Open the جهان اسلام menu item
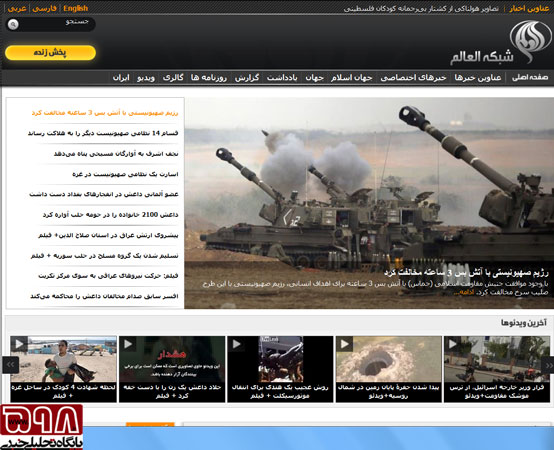This screenshot has width=554, height=450. point(352,77)
